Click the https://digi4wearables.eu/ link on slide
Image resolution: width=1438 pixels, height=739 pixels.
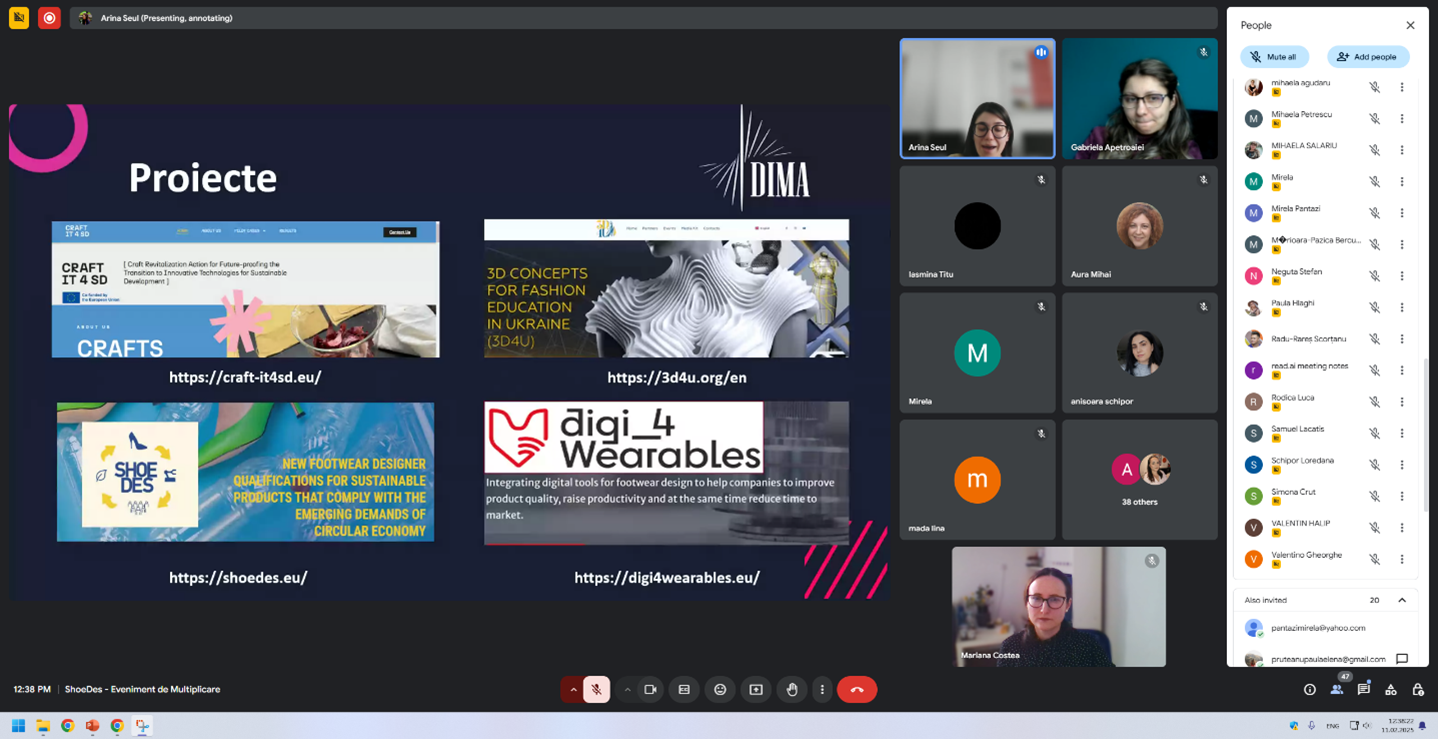[x=667, y=577]
